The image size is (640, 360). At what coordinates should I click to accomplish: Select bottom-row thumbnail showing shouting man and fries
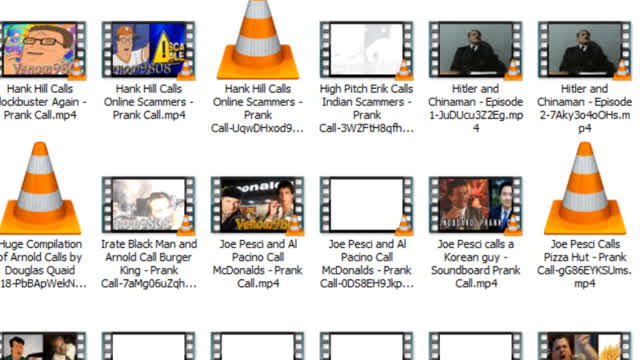coord(584,346)
